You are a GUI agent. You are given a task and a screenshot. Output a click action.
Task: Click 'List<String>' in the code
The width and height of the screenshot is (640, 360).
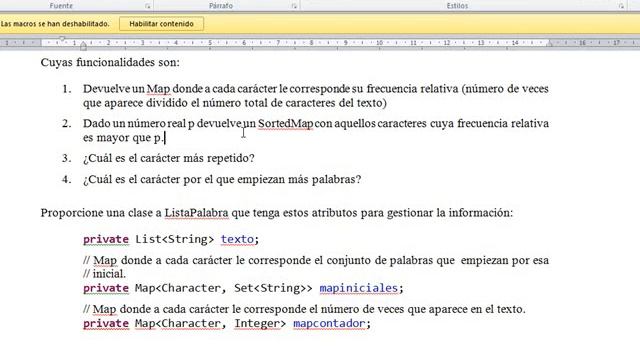coord(174,239)
